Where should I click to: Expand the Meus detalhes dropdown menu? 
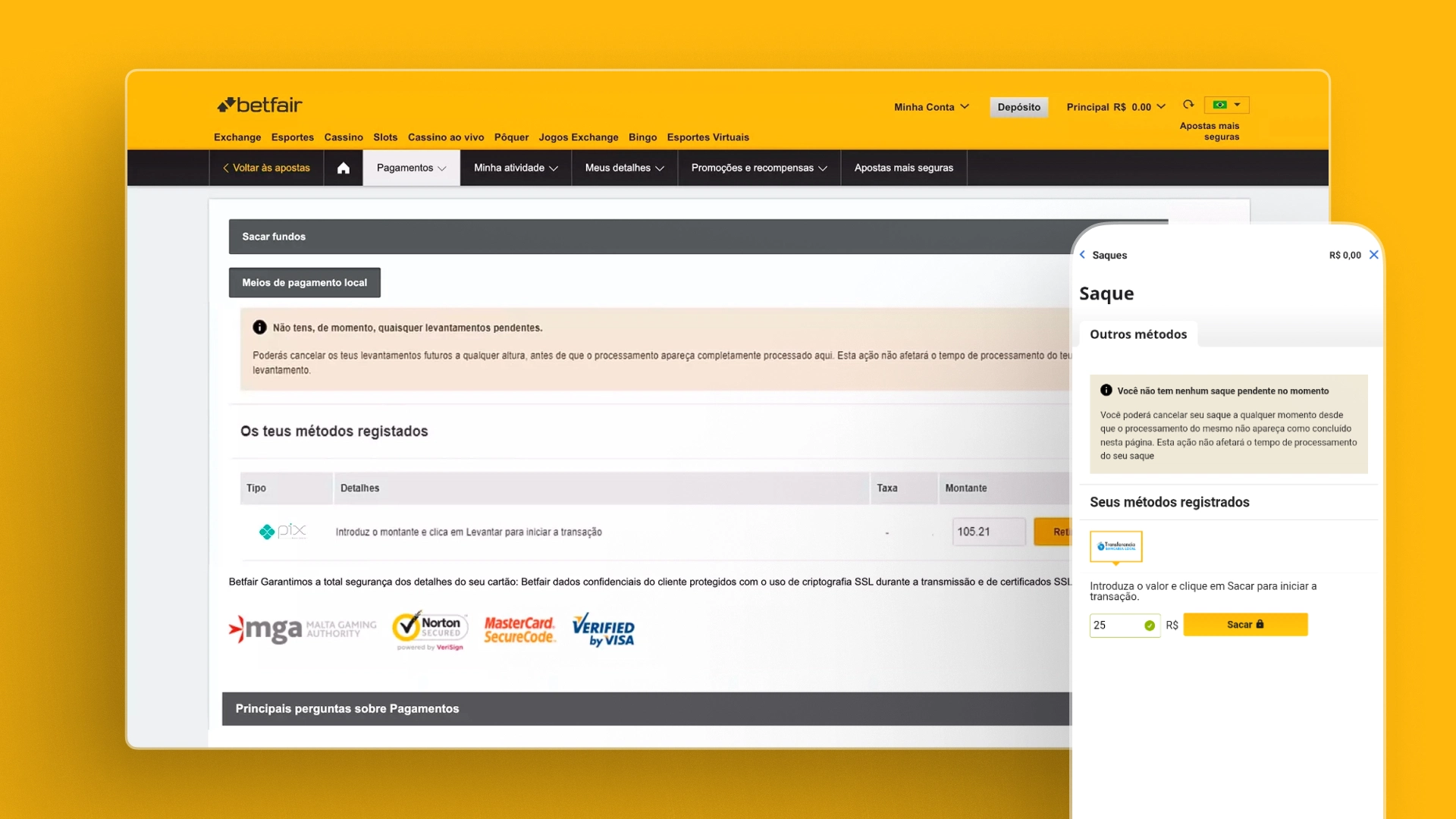point(623,168)
